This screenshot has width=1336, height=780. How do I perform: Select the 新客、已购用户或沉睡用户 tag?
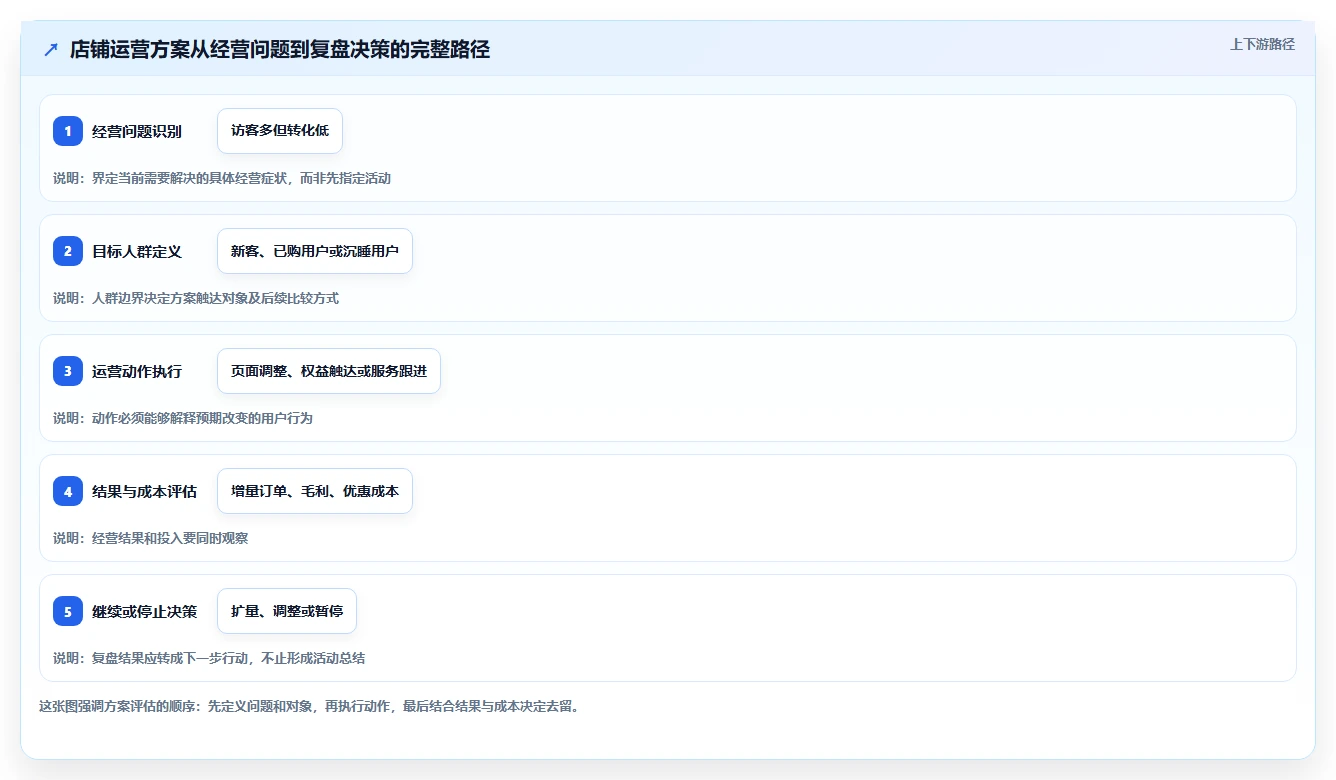click(315, 251)
